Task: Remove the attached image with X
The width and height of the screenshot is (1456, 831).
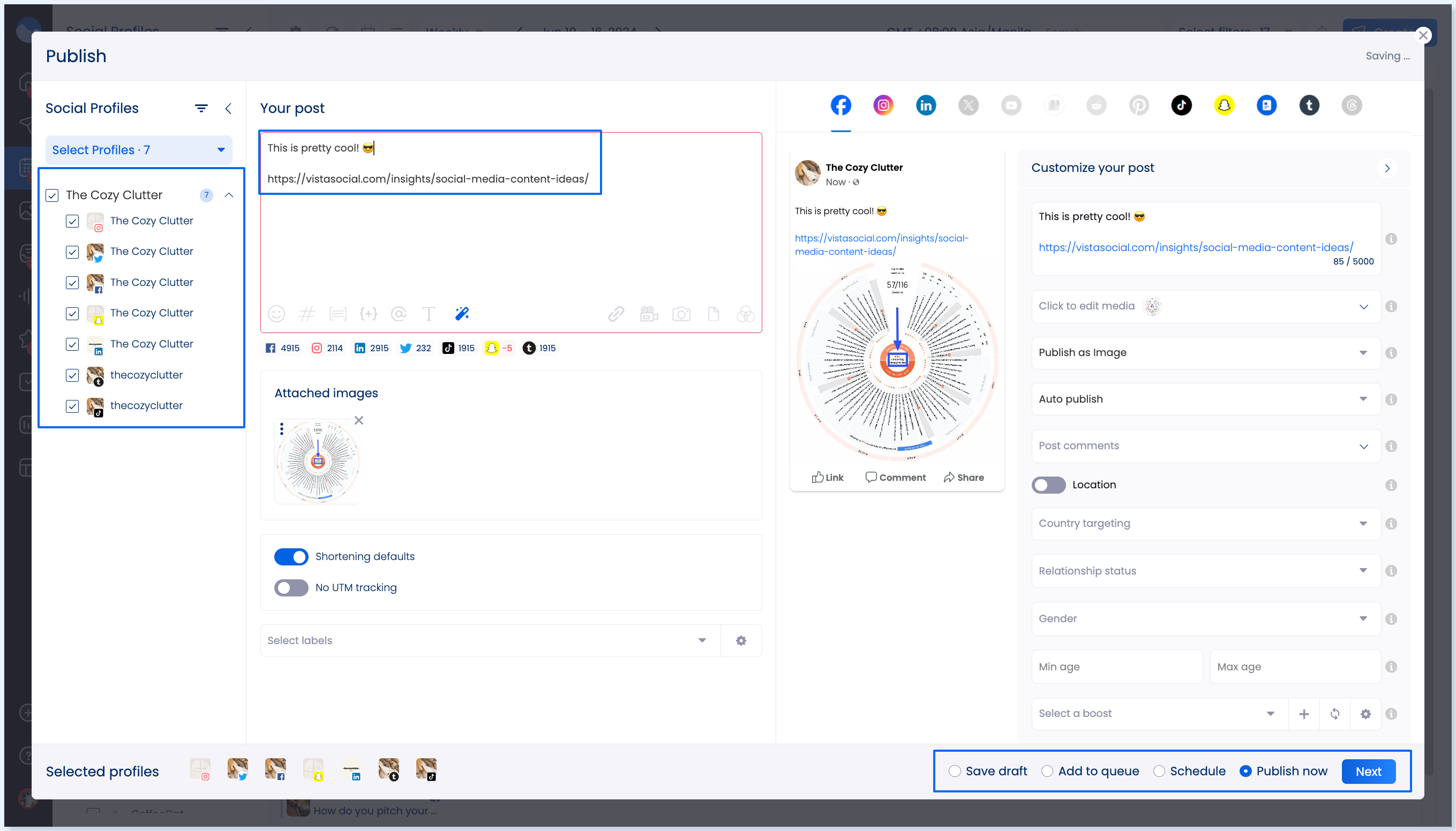Action: pos(358,420)
